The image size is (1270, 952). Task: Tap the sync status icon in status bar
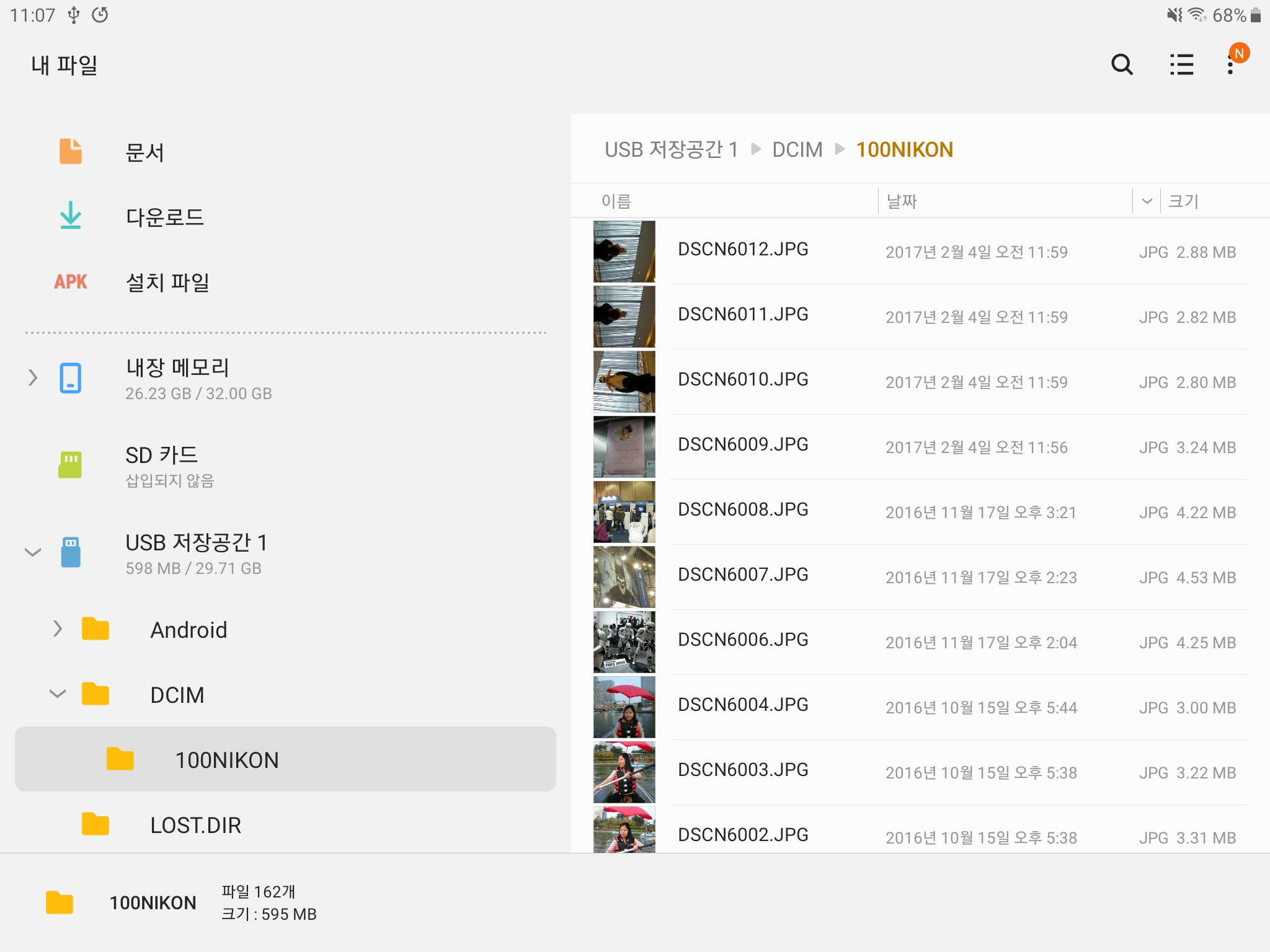click(x=100, y=15)
